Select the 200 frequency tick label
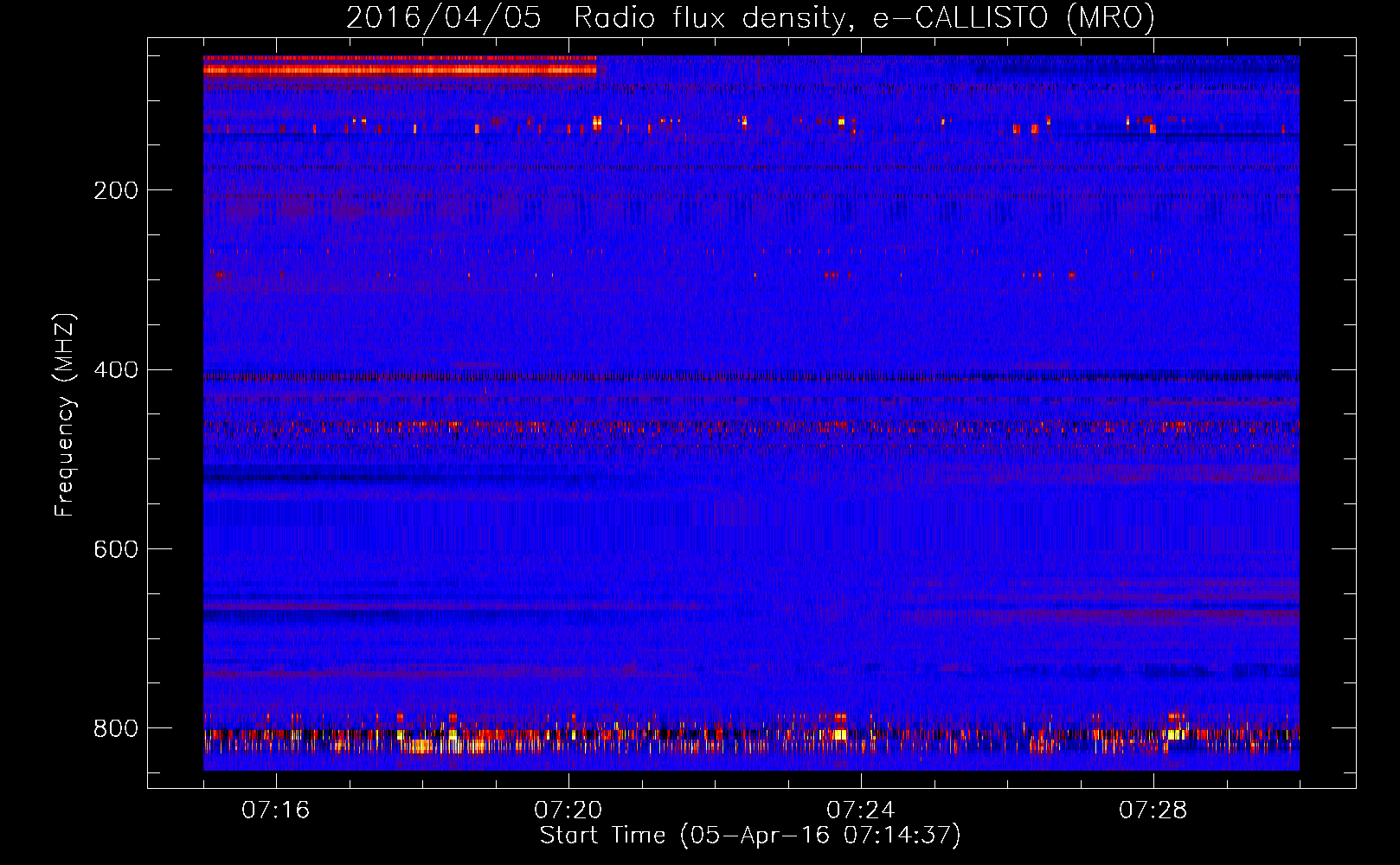Image resolution: width=1400 pixels, height=865 pixels. pos(116,190)
